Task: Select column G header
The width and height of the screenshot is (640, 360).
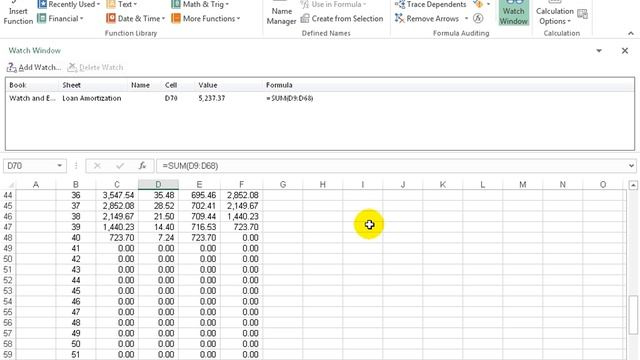Action: coord(282,184)
